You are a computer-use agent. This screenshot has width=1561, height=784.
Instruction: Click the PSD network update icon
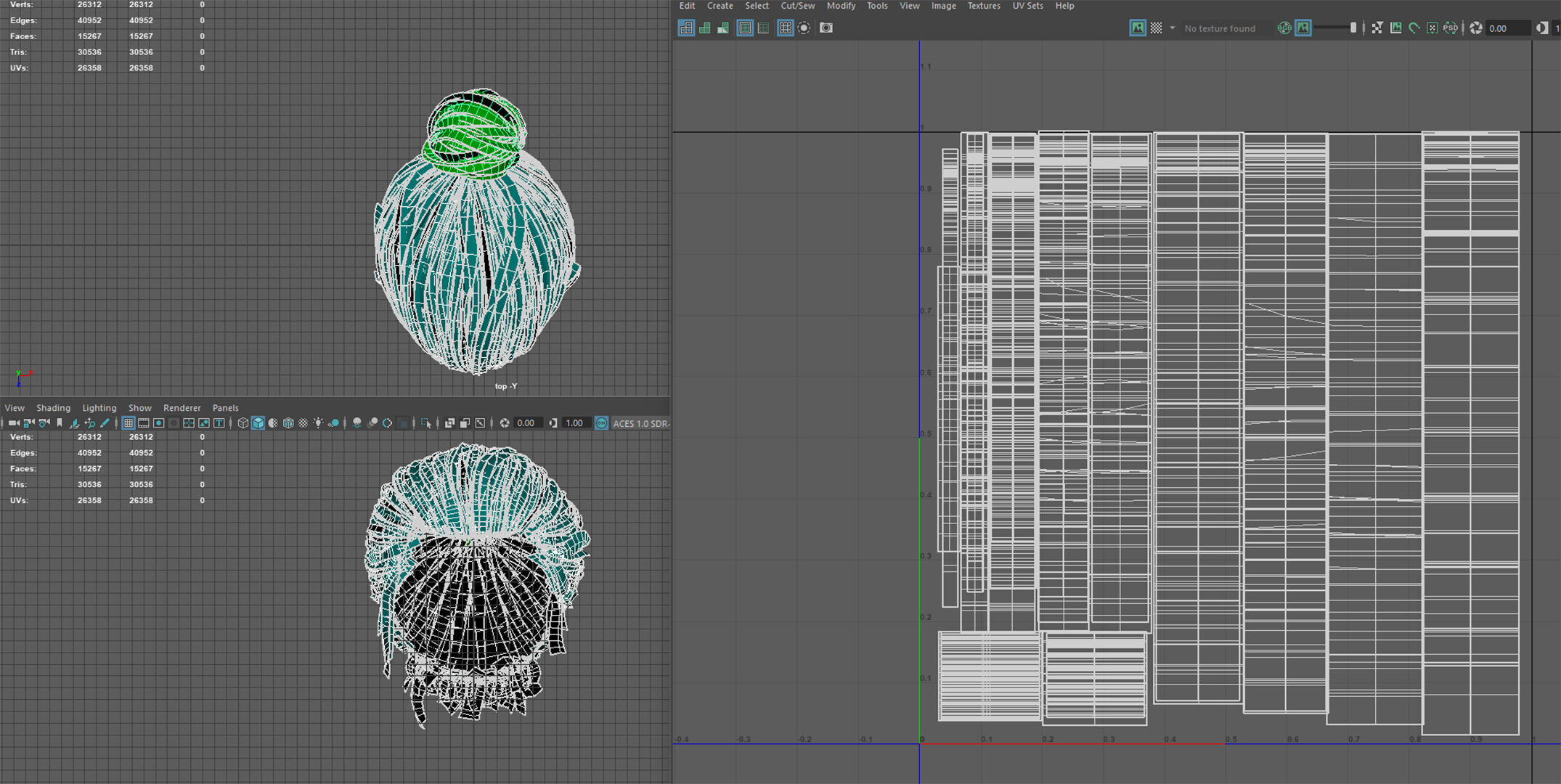(1450, 28)
